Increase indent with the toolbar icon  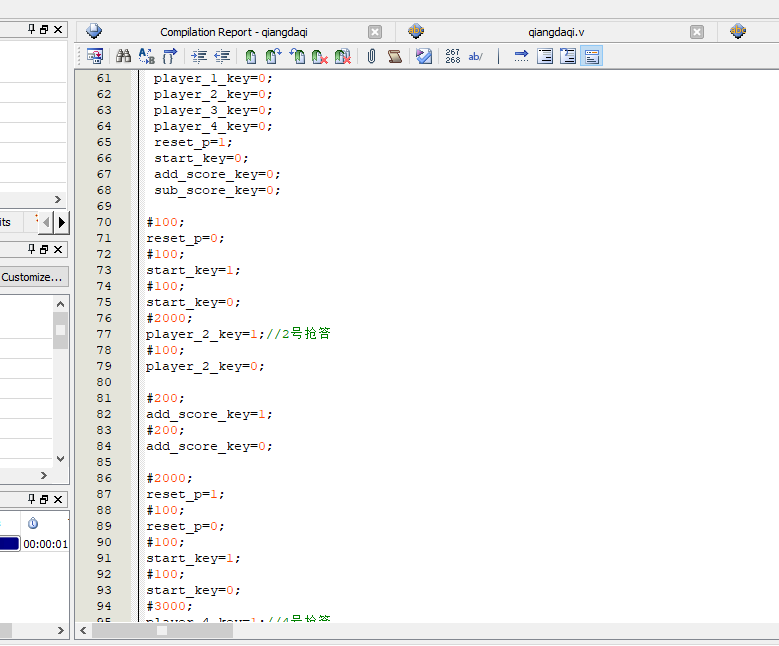pyautogui.click(x=199, y=56)
